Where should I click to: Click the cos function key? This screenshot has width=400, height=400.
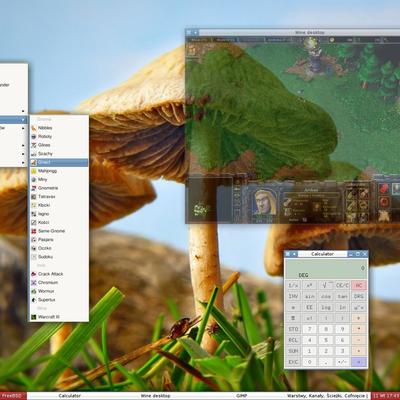326,296
